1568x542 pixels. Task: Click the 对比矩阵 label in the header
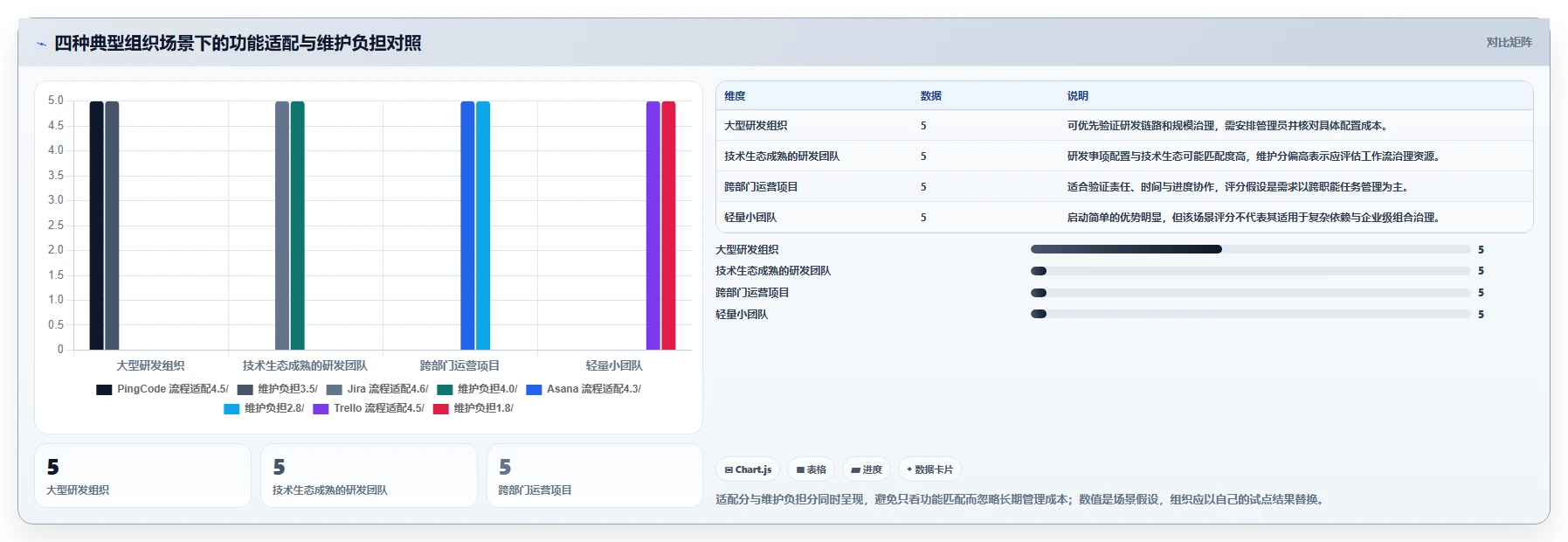(x=1509, y=42)
